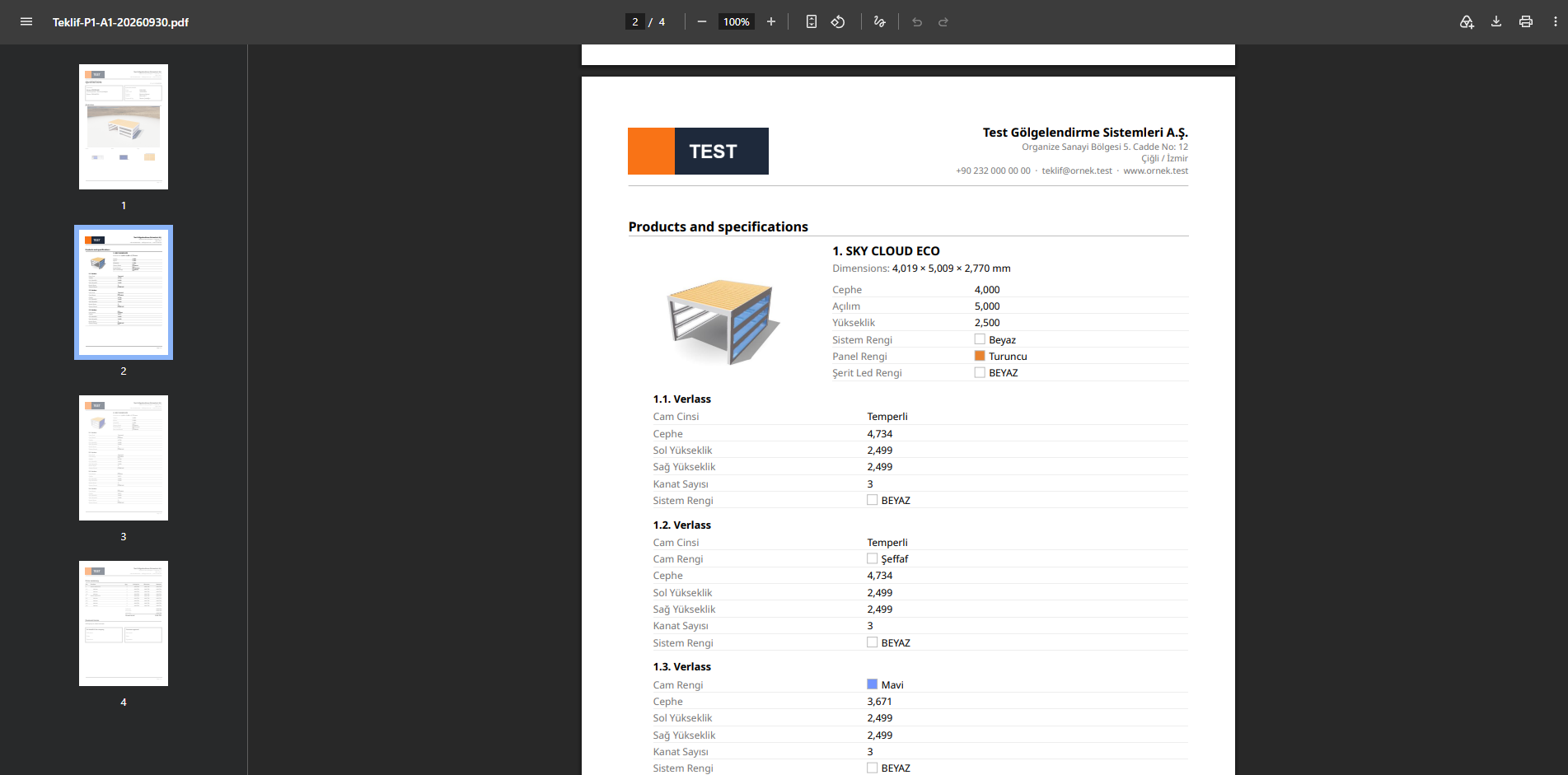
Task: Click the blue Mavi color swatch
Action: click(x=872, y=684)
